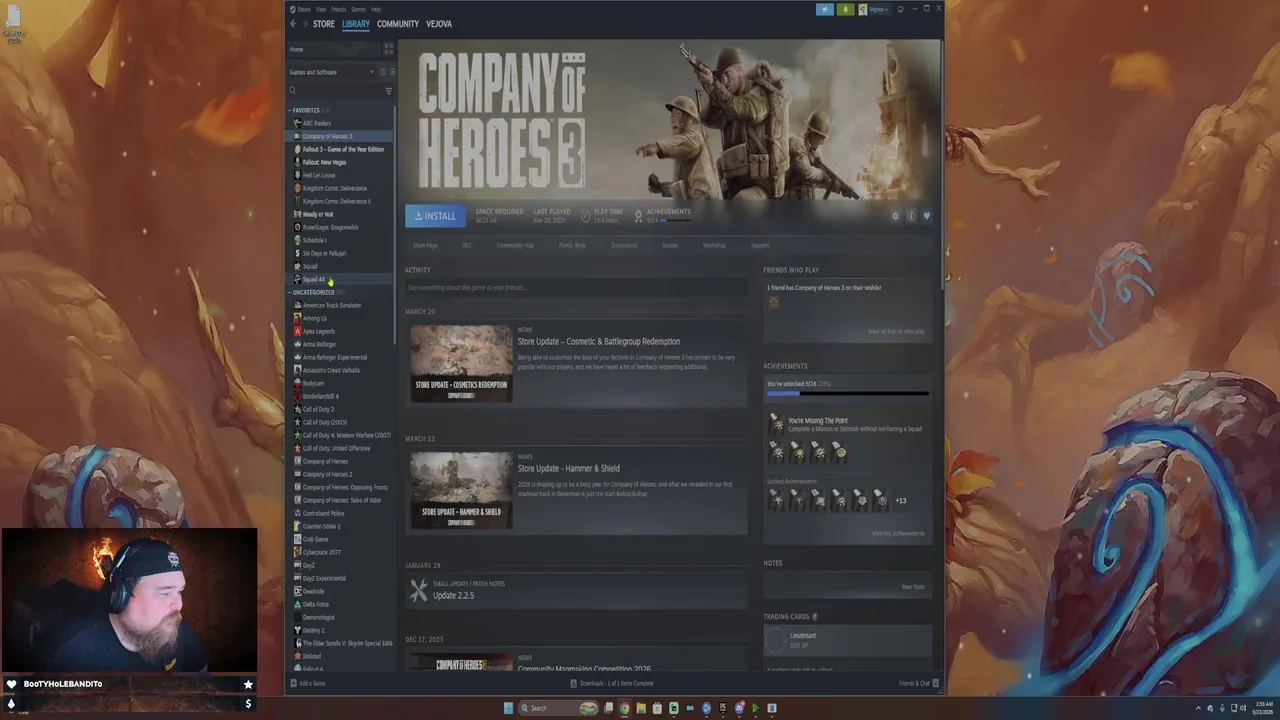Collapse the UNCATEGORIZED category

click(x=313, y=292)
